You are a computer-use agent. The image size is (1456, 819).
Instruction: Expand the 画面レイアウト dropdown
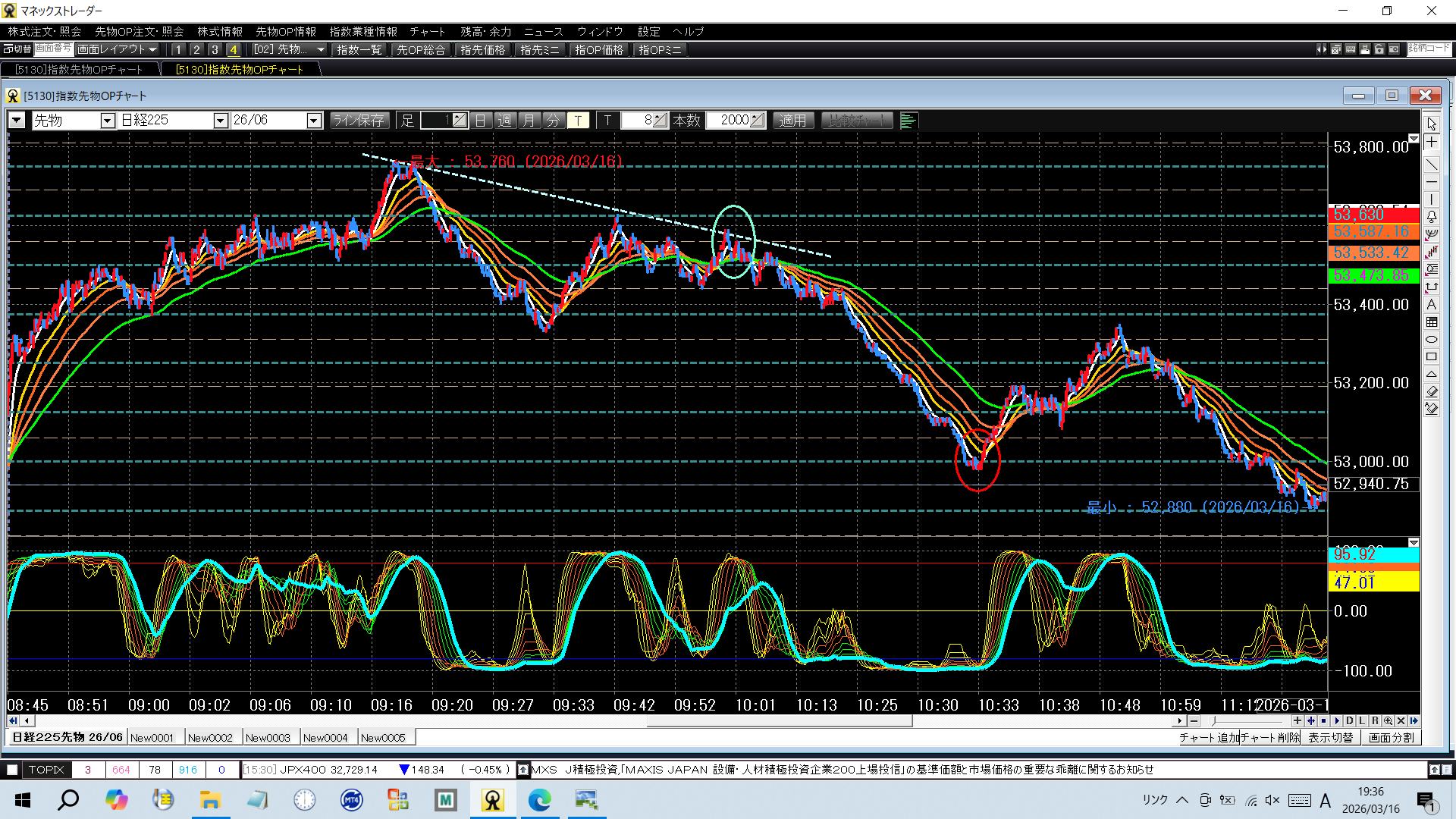click(x=118, y=49)
